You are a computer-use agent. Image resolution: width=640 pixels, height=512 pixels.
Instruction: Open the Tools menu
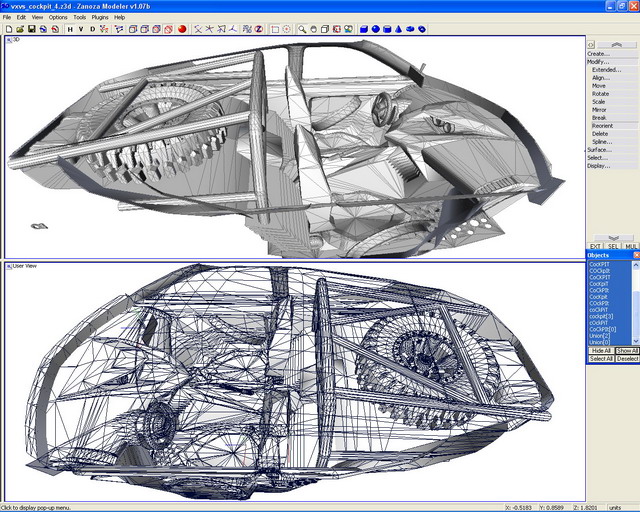click(79, 17)
